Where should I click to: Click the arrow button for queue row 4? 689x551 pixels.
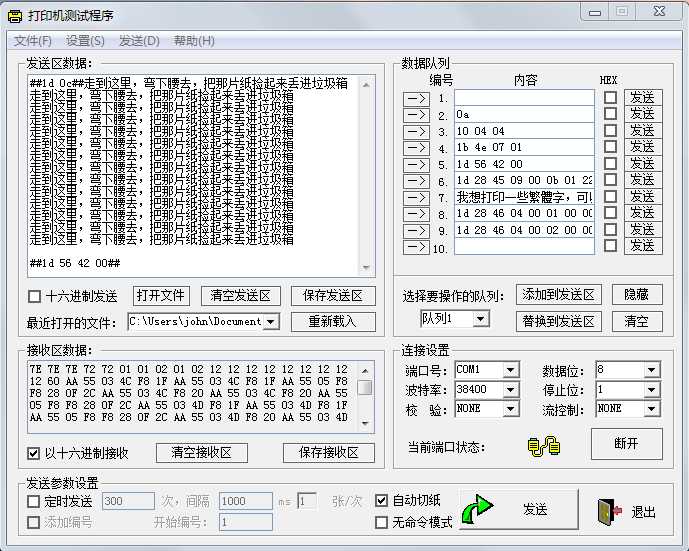(416, 148)
